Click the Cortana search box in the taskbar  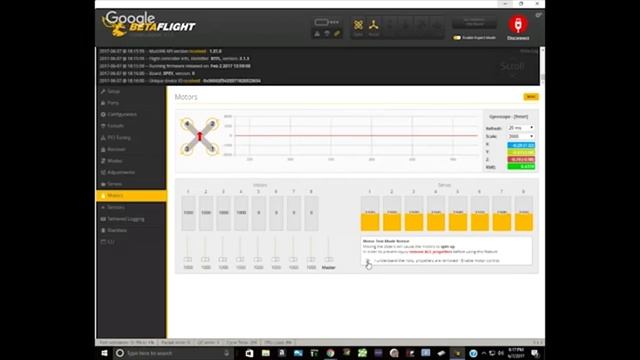(x=173, y=353)
